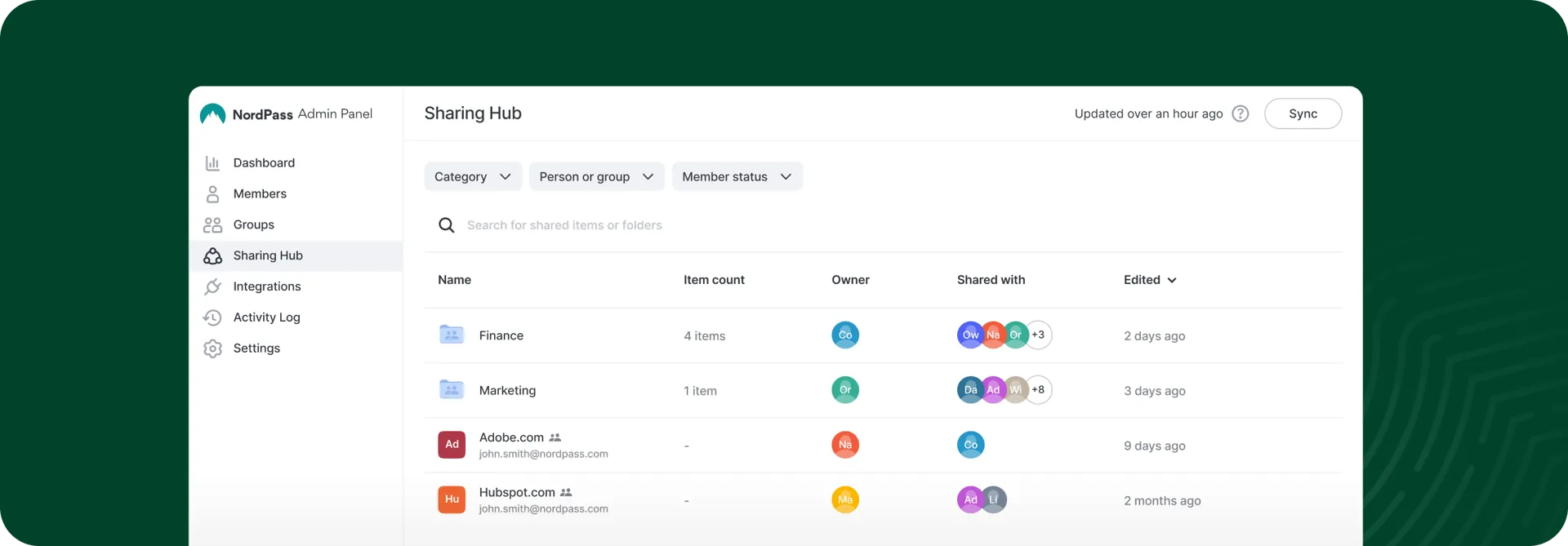Screen dimensions: 1568x546
Task: Click the search magnifier icon
Action: 446,225
